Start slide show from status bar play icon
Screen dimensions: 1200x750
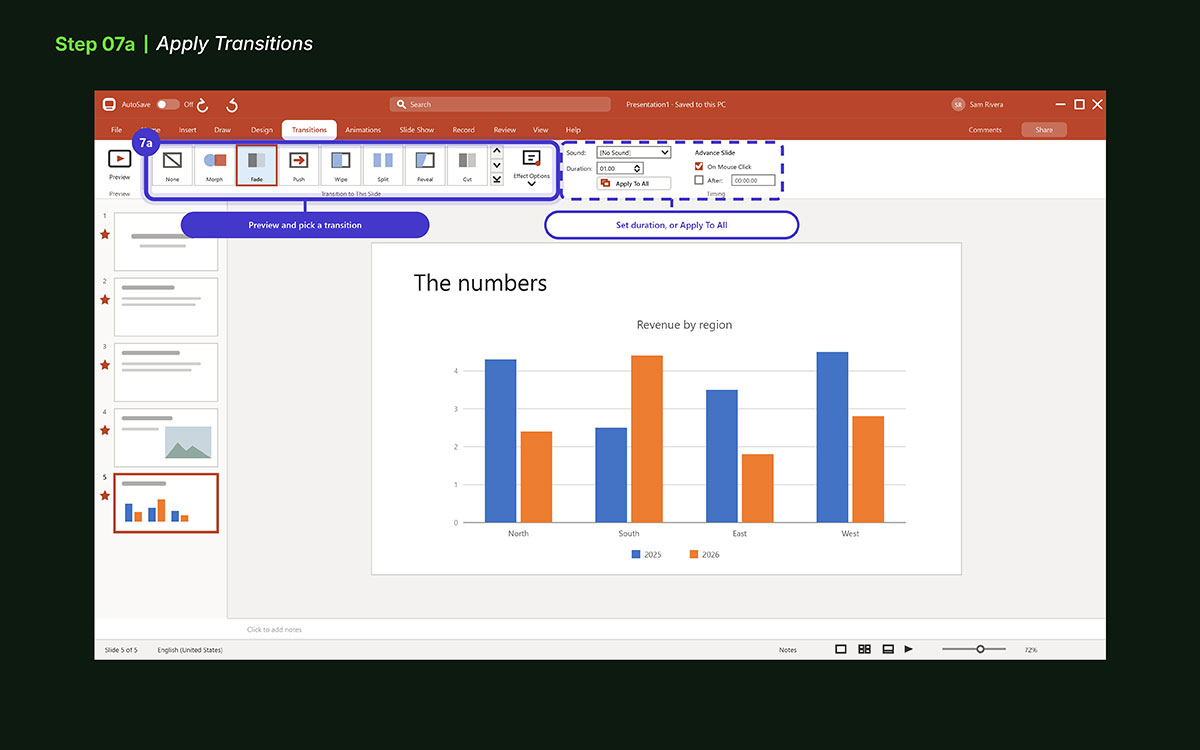909,649
